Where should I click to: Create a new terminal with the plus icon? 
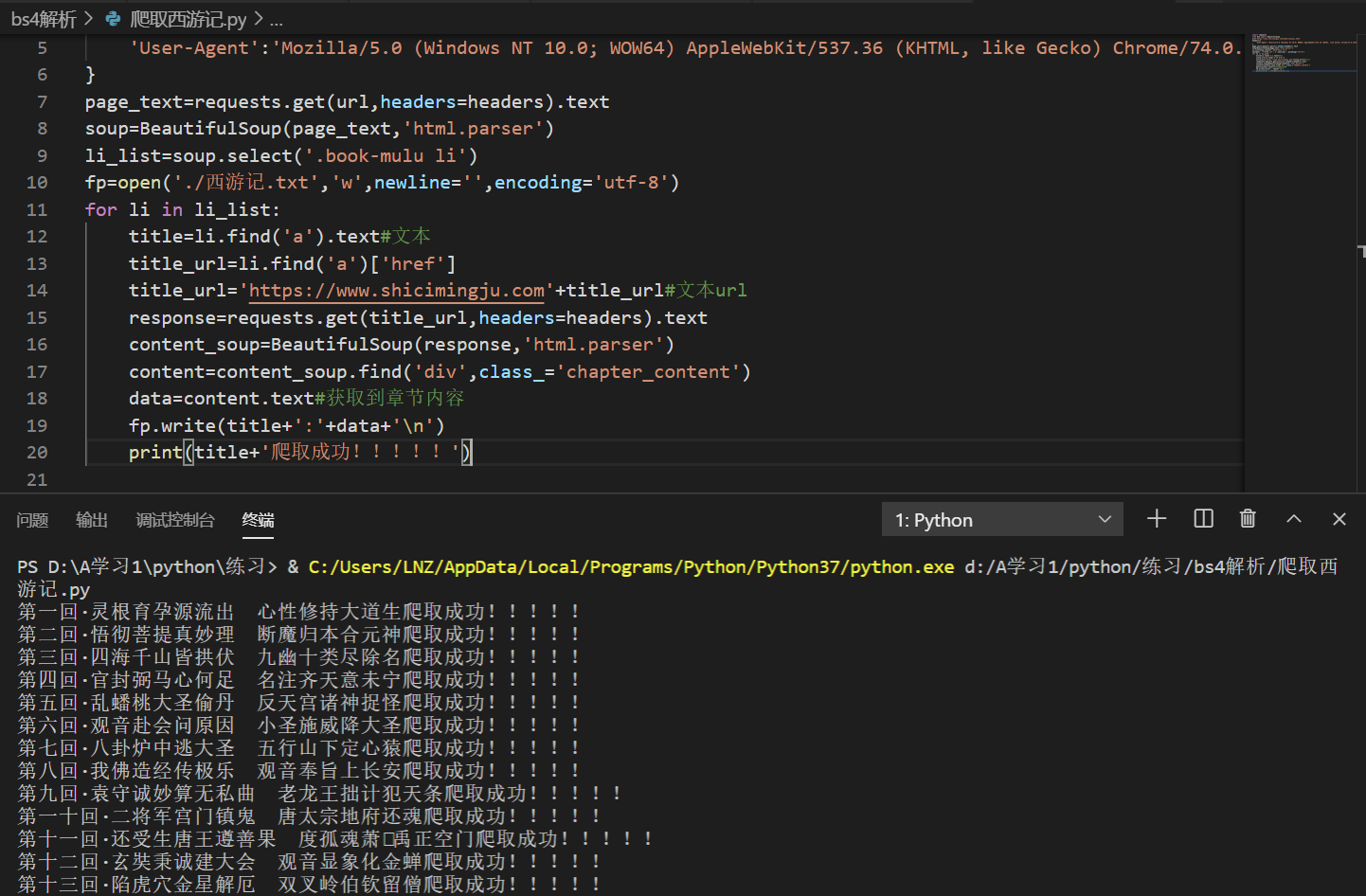[1157, 518]
